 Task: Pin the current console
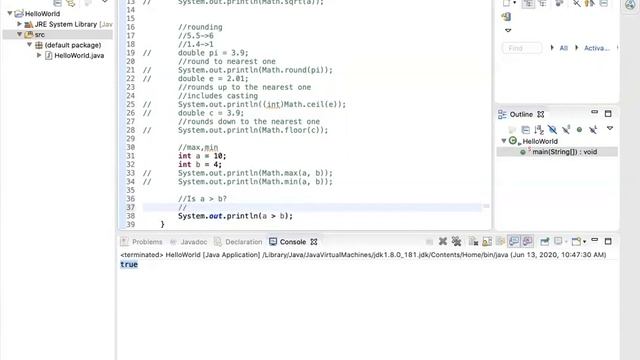[x=544, y=242]
